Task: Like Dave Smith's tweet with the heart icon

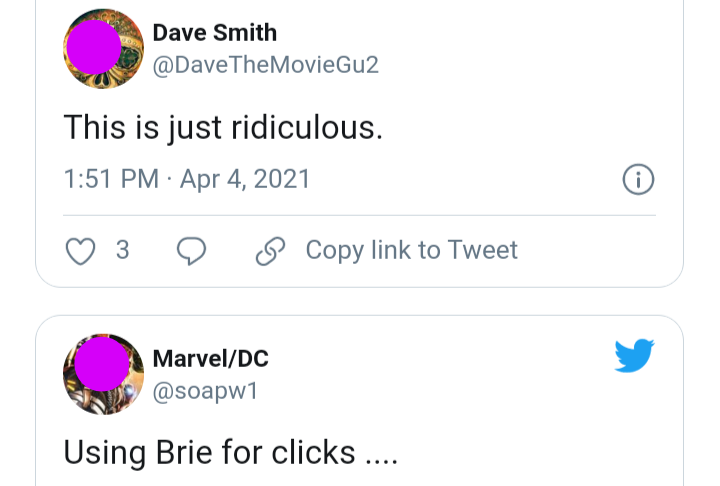Action: [x=79, y=250]
